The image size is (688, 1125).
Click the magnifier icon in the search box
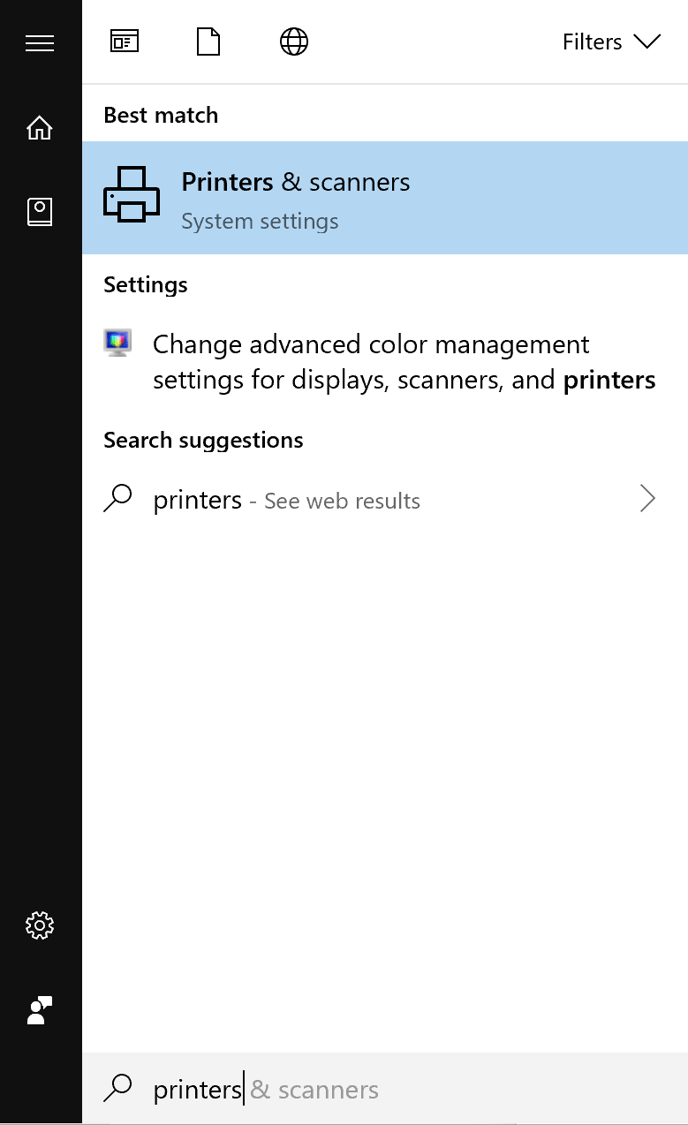click(x=118, y=1088)
